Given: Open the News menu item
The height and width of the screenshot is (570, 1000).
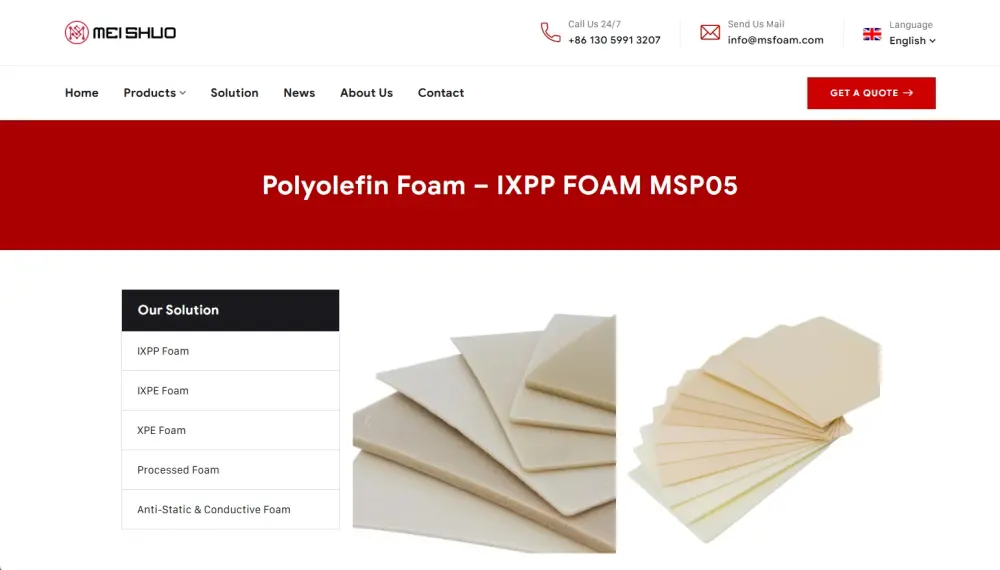Looking at the screenshot, I should tap(299, 93).
